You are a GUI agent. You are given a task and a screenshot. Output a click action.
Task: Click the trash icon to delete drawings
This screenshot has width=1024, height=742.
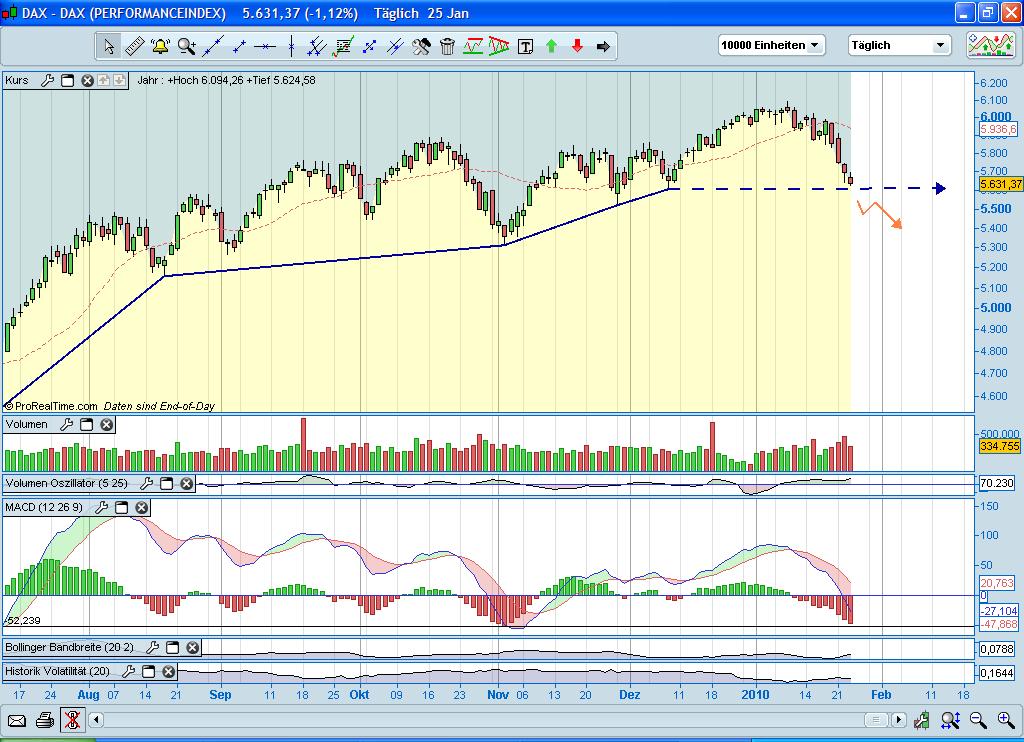click(x=446, y=45)
